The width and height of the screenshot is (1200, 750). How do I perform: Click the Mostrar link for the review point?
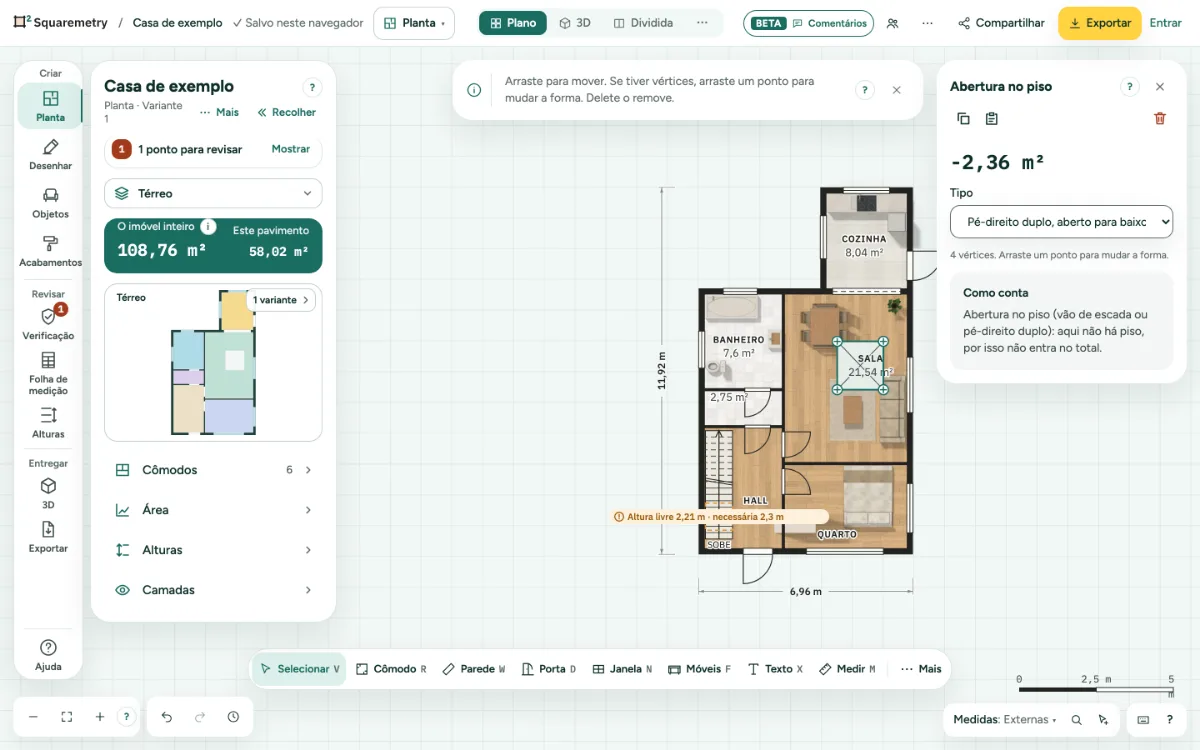291,149
